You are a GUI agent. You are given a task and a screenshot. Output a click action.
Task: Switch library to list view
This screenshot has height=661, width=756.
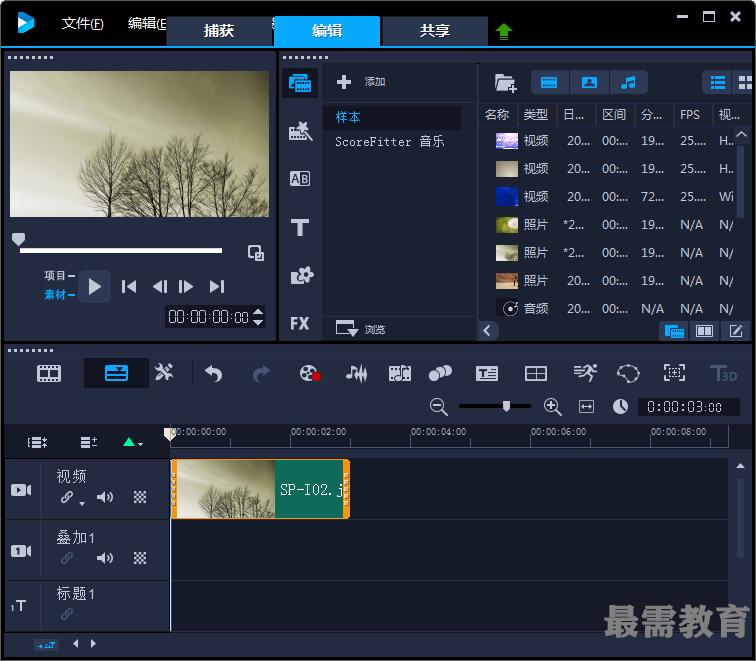pyautogui.click(x=717, y=83)
